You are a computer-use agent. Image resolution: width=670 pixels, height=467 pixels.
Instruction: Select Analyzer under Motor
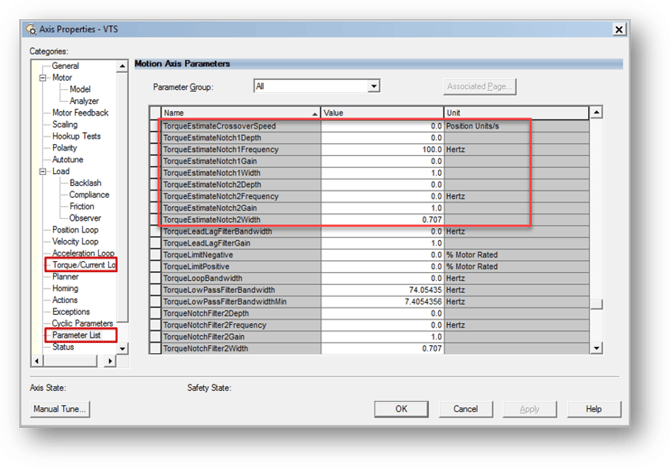(x=84, y=101)
